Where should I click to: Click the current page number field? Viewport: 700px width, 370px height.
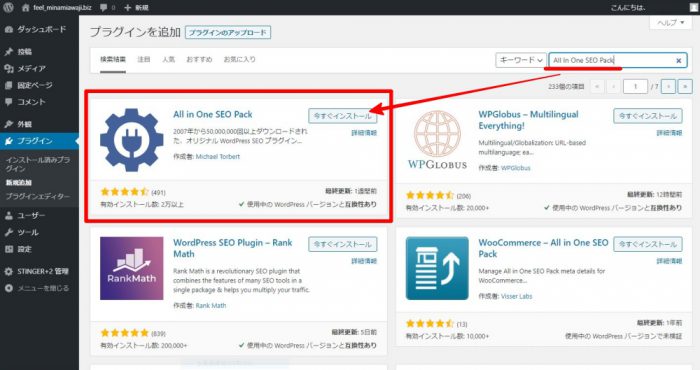tap(635, 87)
